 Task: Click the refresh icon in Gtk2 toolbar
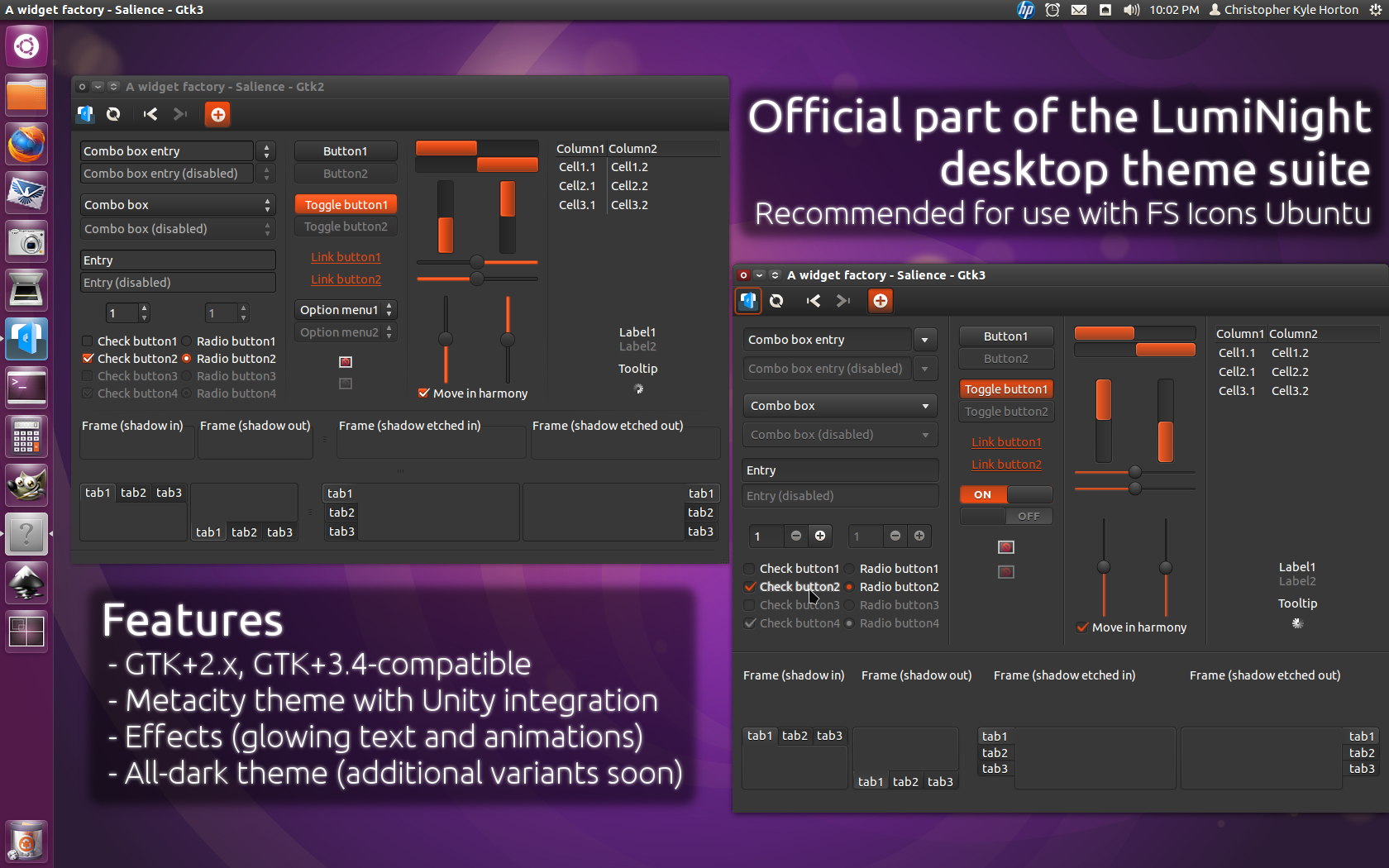coord(113,114)
